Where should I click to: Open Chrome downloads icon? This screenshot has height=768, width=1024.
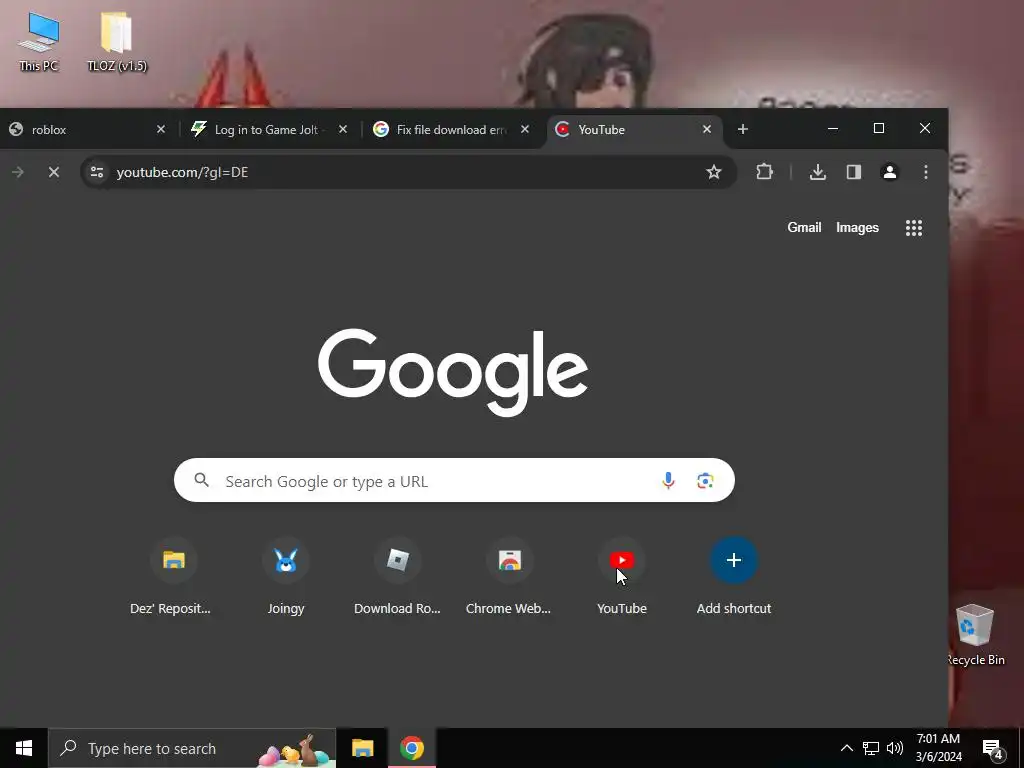tap(818, 172)
